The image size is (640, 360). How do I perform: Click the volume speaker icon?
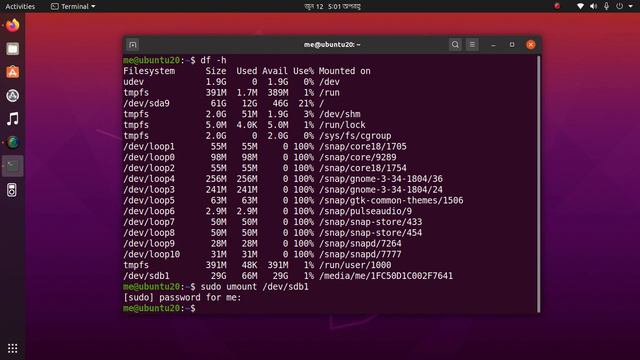tap(593, 6)
